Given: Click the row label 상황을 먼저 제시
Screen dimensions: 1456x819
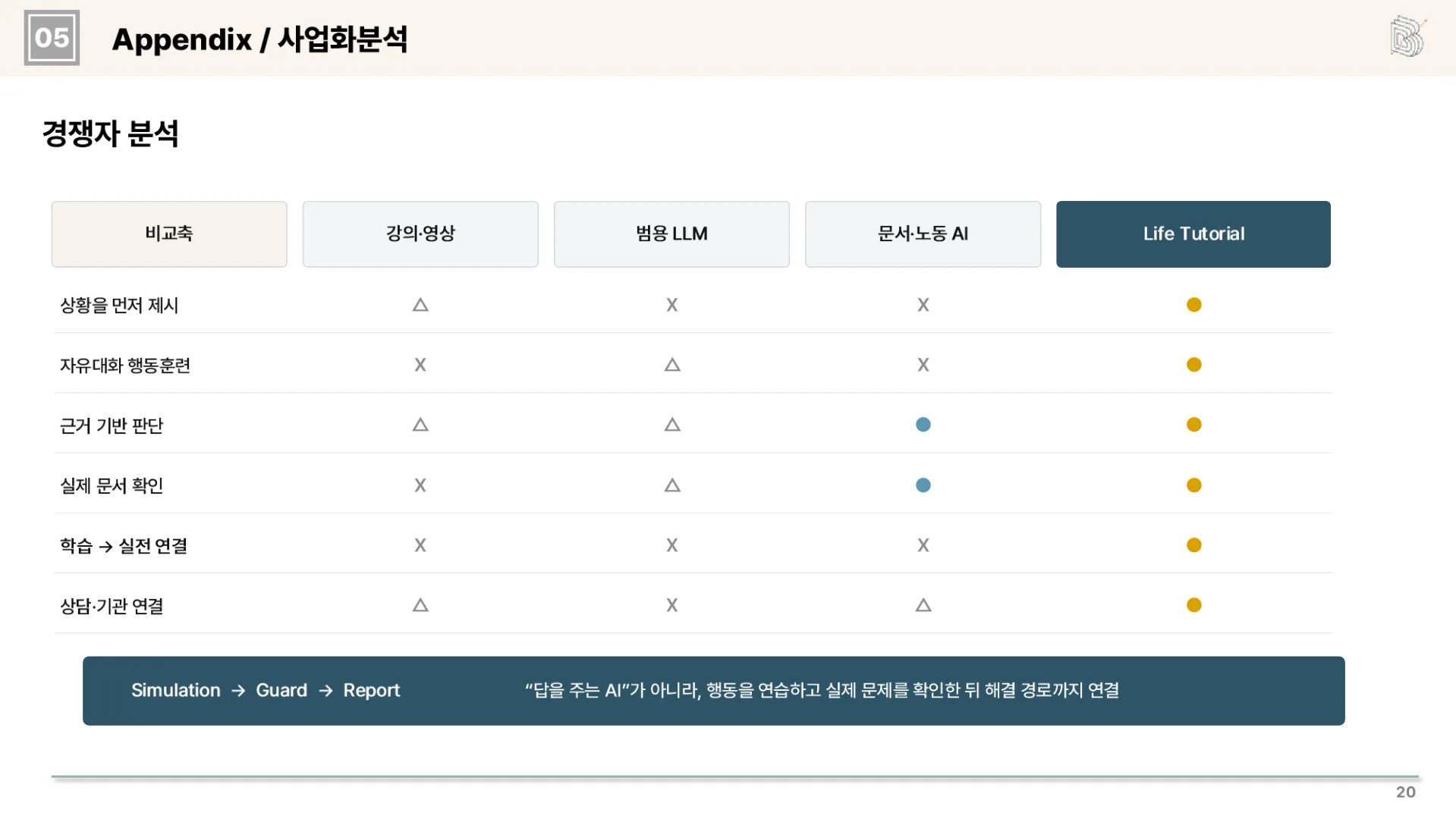Looking at the screenshot, I should (x=119, y=305).
